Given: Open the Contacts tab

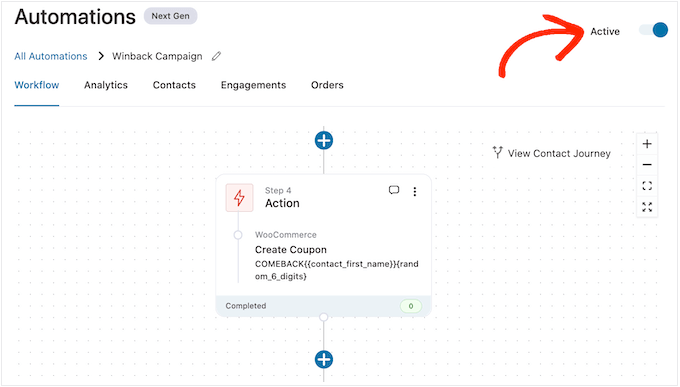Looking at the screenshot, I should (x=174, y=85).
